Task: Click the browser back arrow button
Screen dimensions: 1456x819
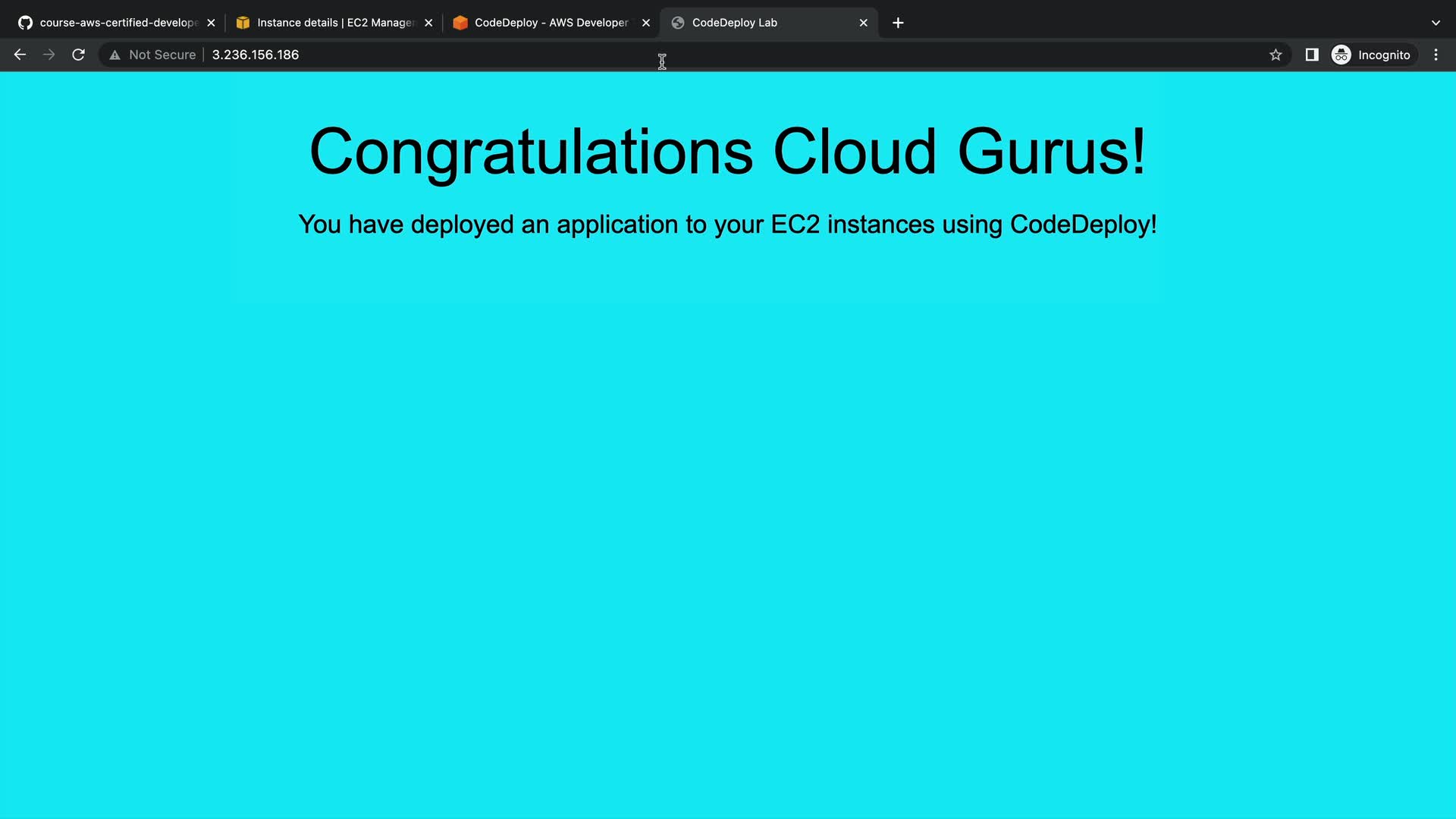Action: (x=20, y=55)
